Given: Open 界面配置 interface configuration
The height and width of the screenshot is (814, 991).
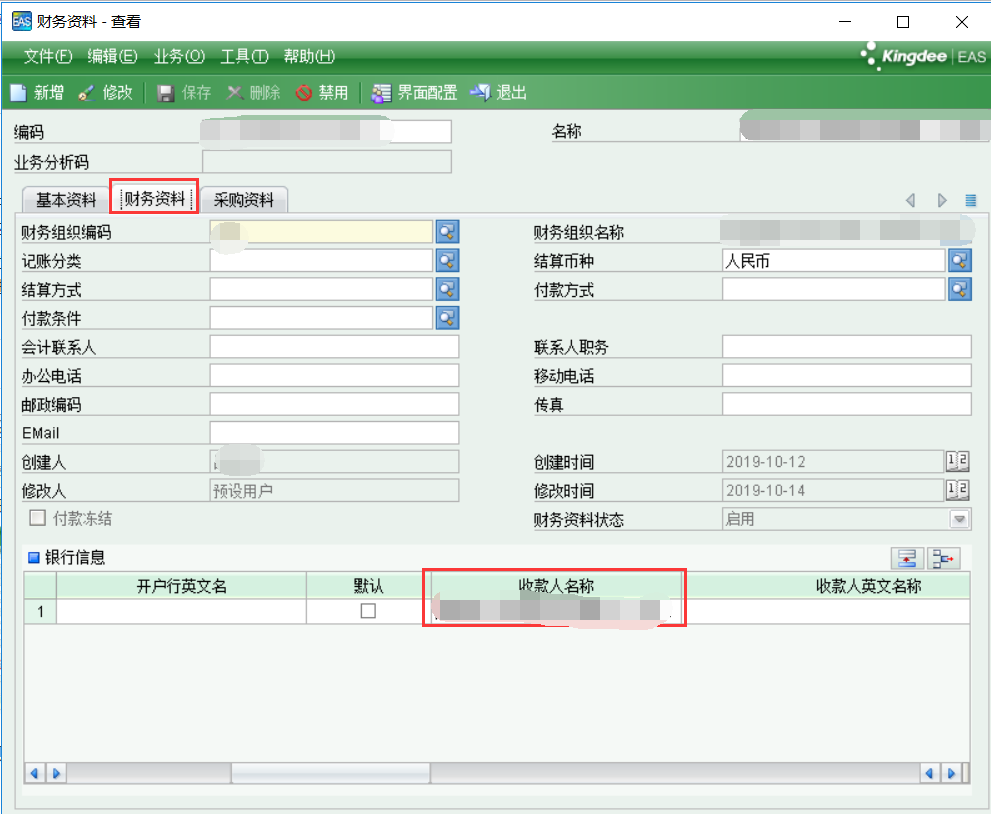Looking at the screenshot, I should coord(414,93).
